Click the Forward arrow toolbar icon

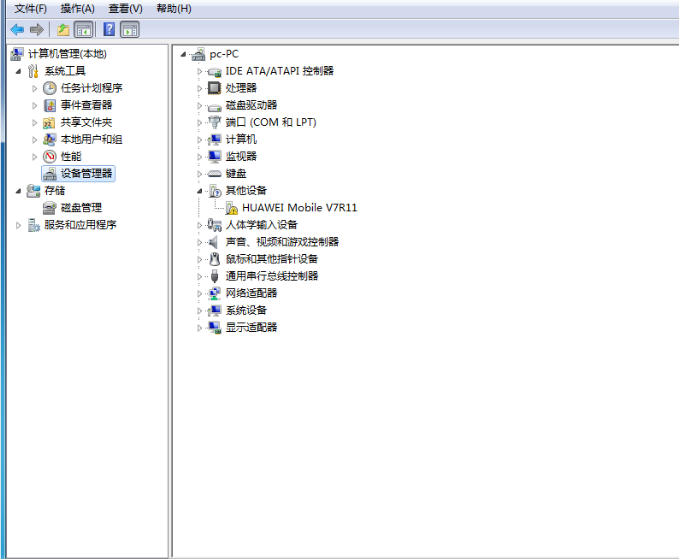(37, 30)
